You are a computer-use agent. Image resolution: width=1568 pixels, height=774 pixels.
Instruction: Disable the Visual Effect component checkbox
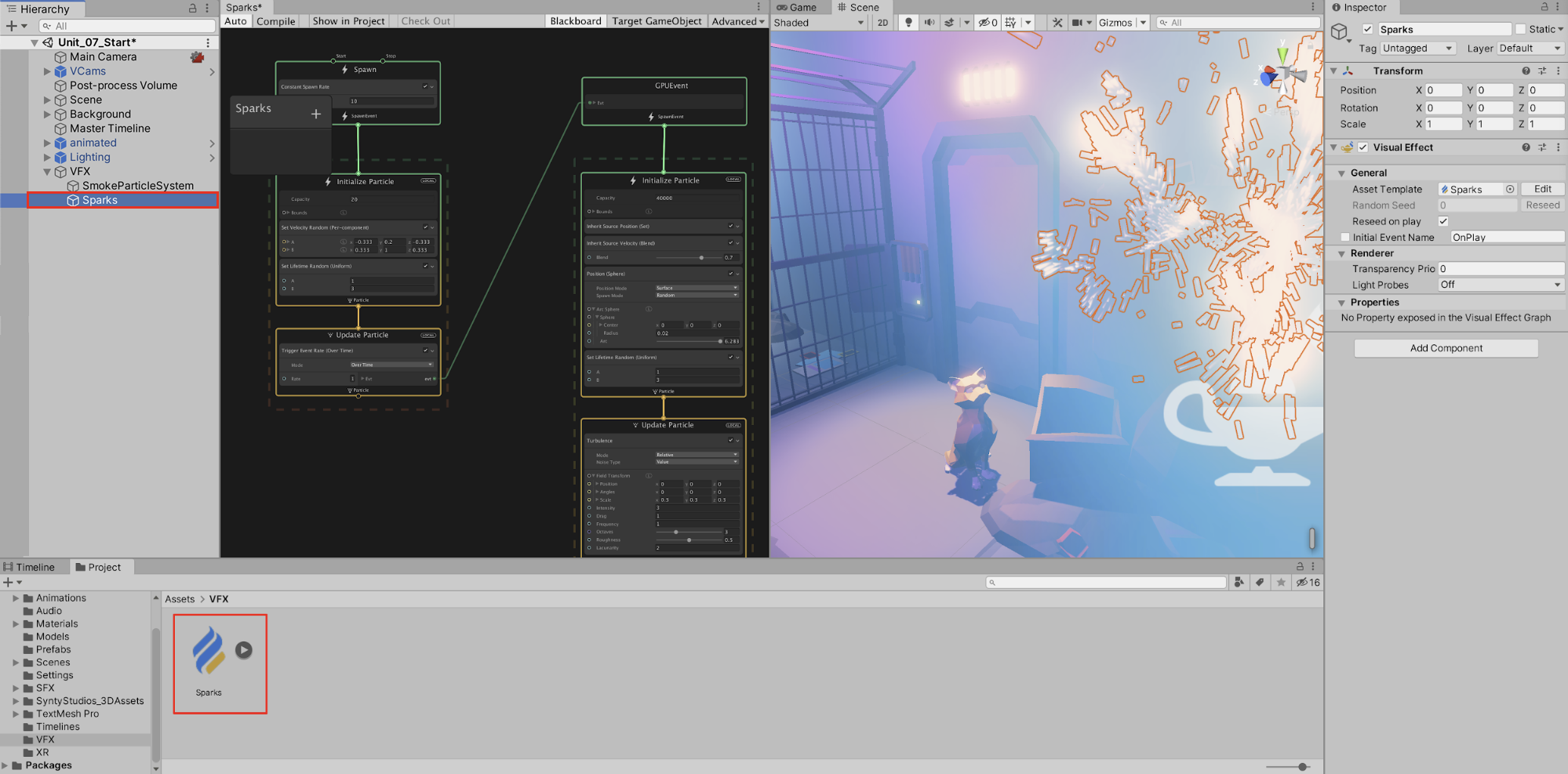(x=1363, y=147)
